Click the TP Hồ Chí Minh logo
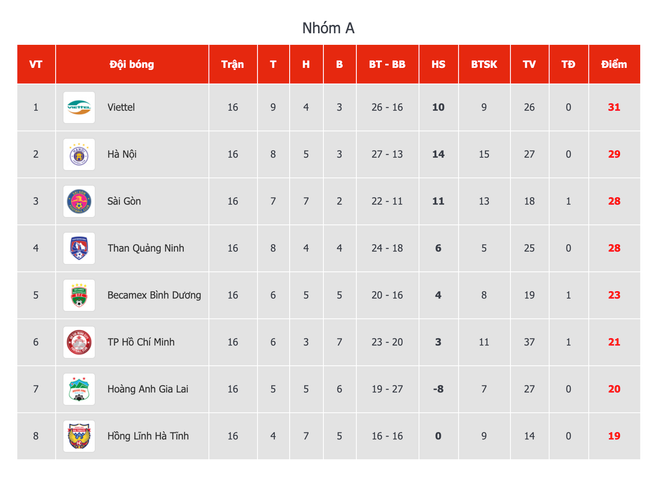660x481 pixels. tap(79, 342)
